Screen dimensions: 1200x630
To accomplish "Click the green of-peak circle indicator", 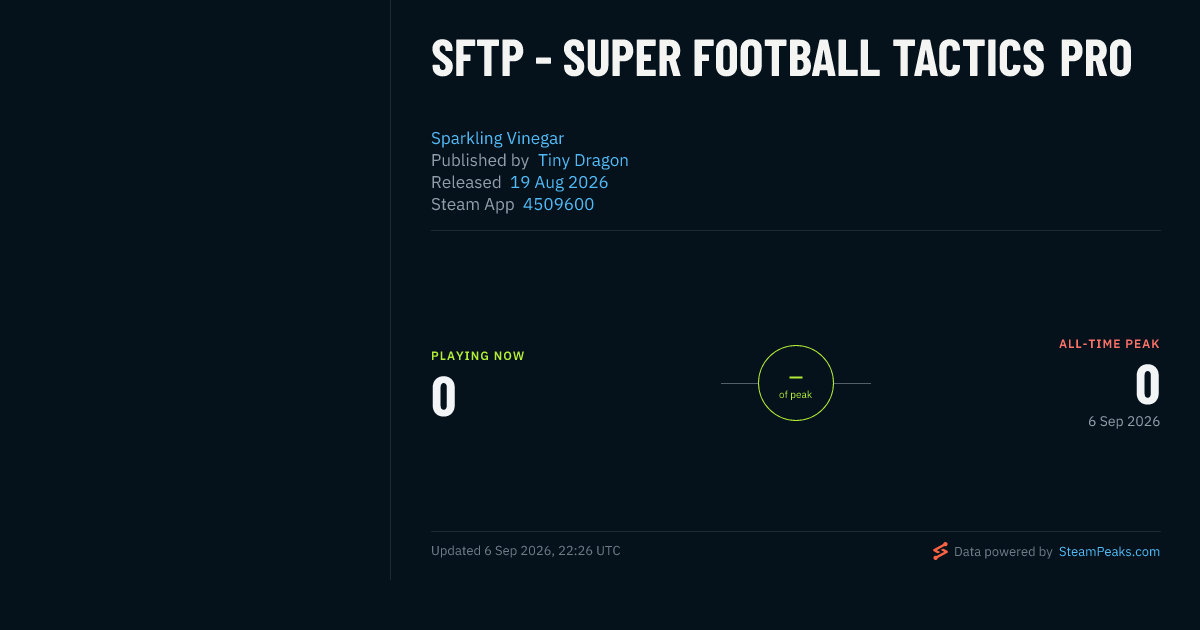I will tap(796, 383).
